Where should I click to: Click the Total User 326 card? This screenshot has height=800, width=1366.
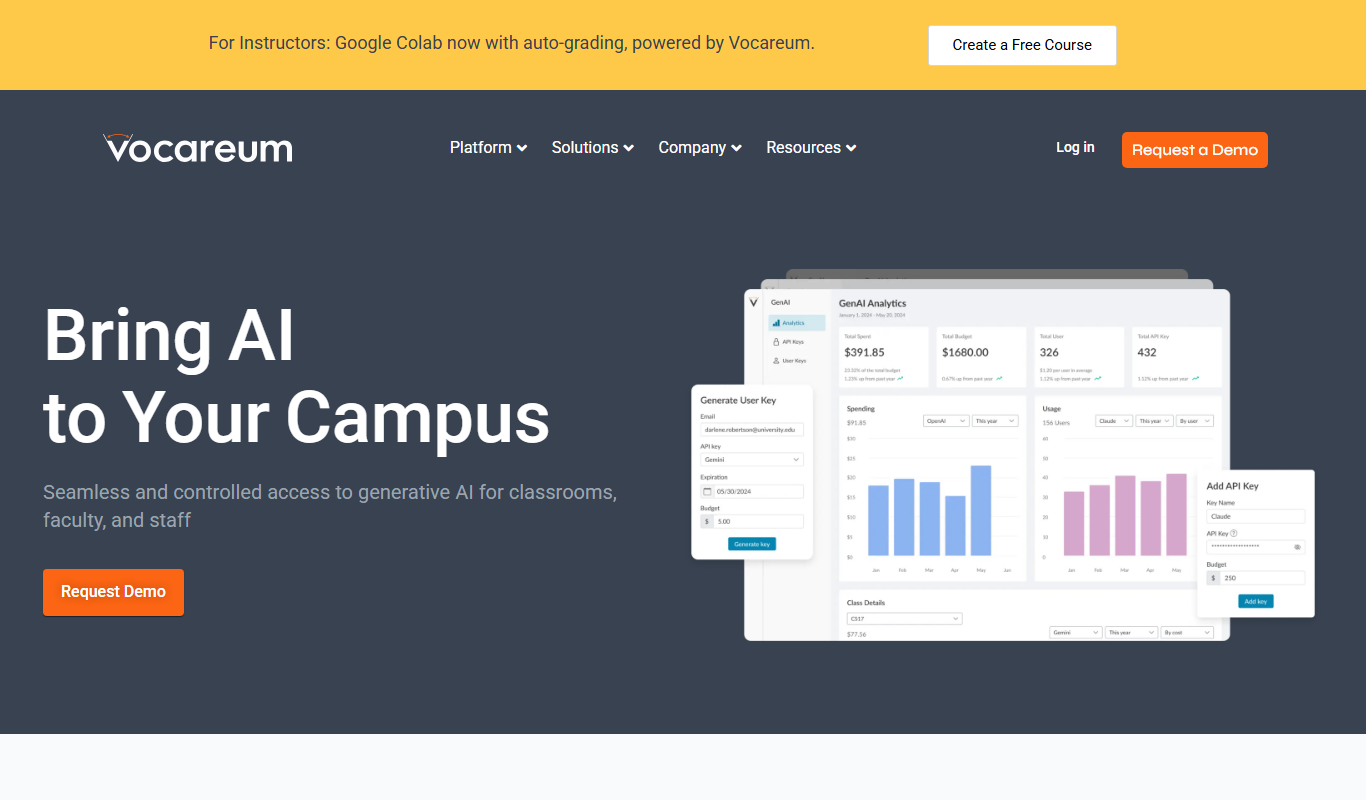[1079, 357]
